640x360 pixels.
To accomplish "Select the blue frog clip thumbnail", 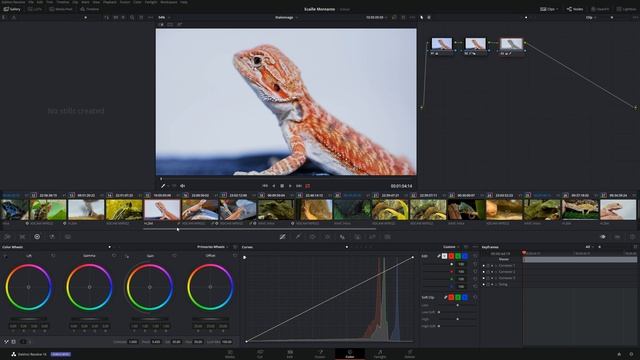I will 14,210.
